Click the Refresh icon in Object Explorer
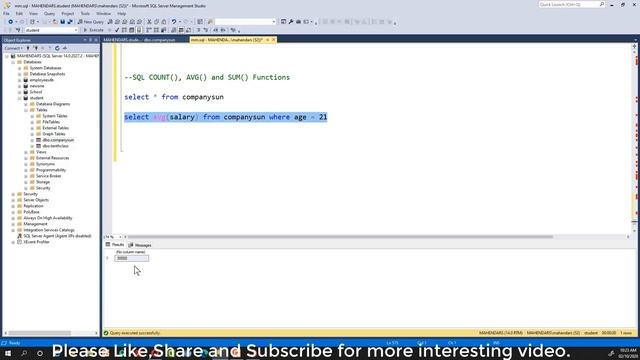The height and width of the screenshot is (360, 640). click(x=57, y=48)
